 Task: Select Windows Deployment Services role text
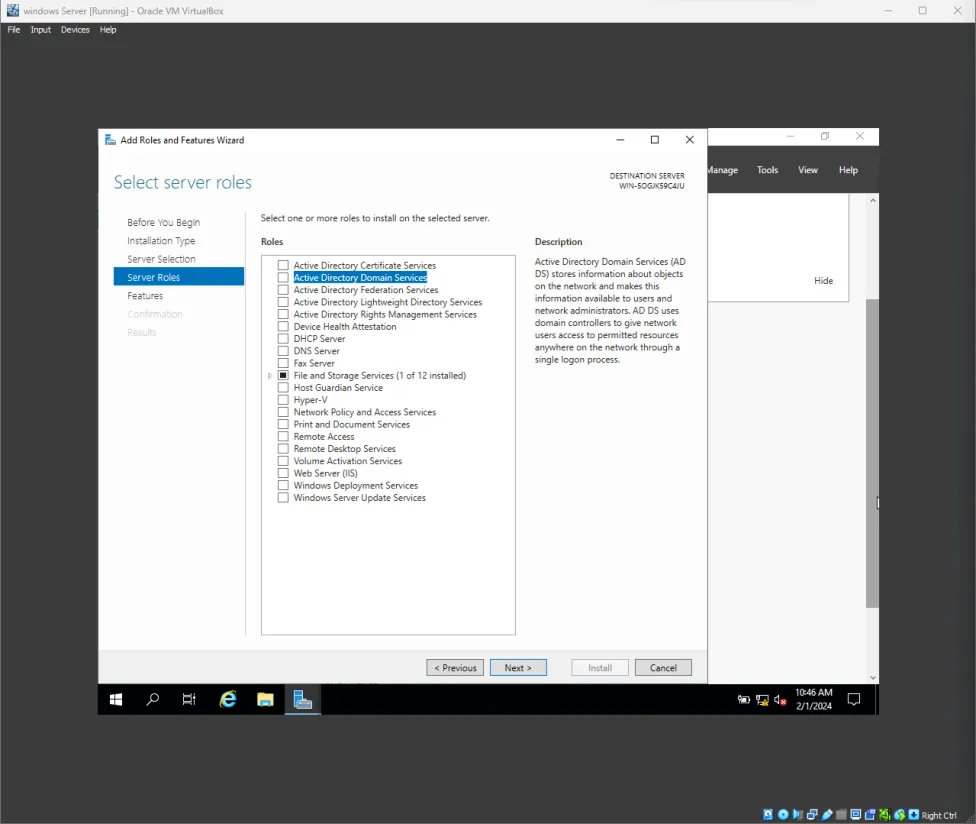tap(355, 485)
